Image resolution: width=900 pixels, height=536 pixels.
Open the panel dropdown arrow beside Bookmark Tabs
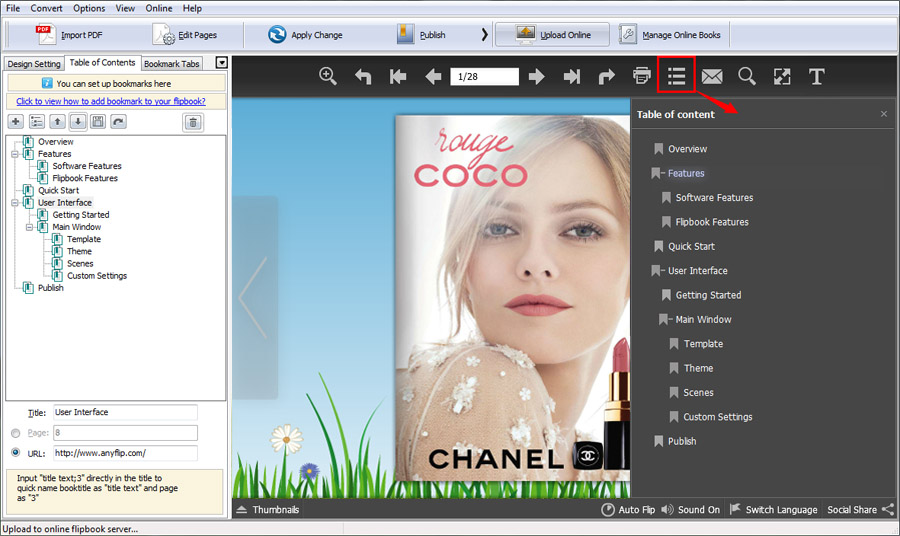point(221,63)
